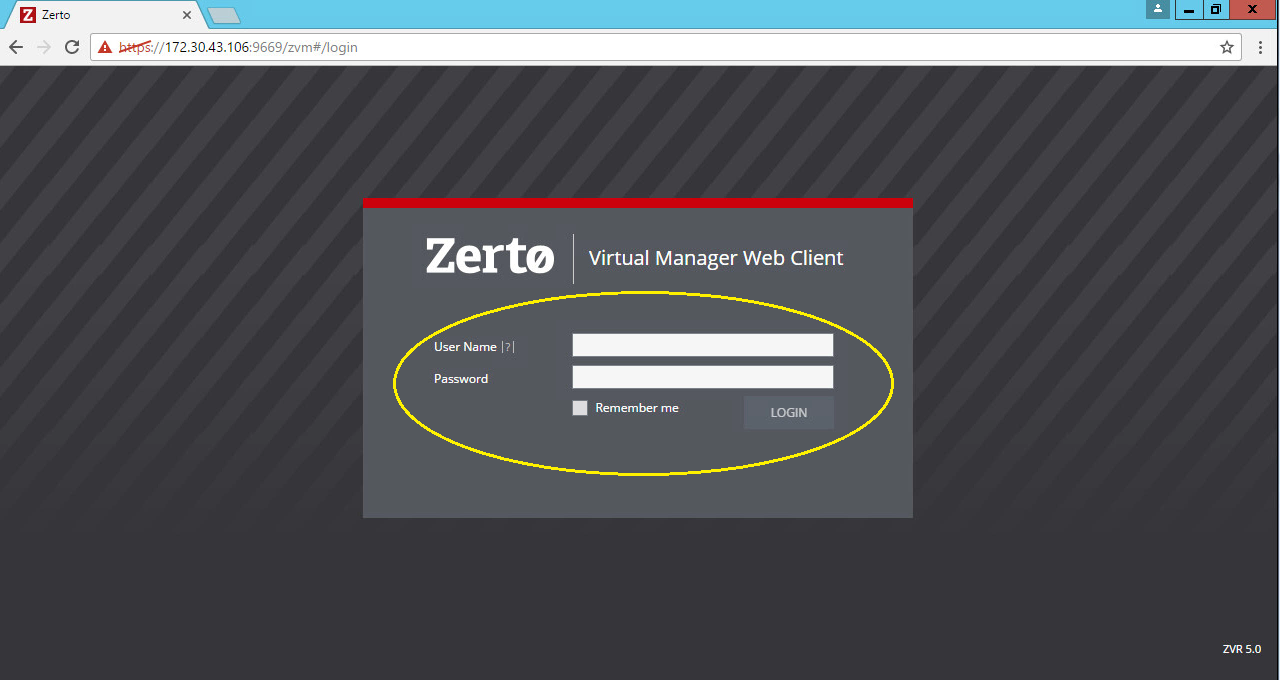
Task: Open the red not-secure certificate warning icon
Action: coord(105,47)
